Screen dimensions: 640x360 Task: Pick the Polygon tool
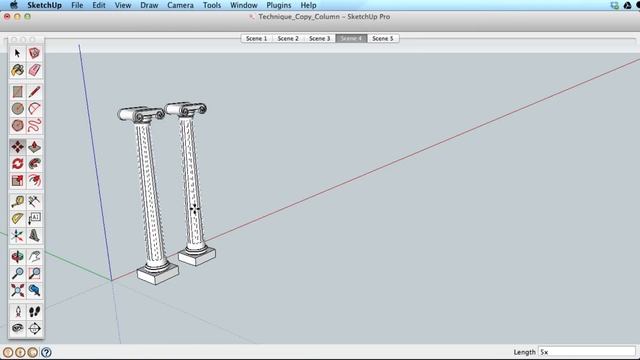[x=17, y=125]
